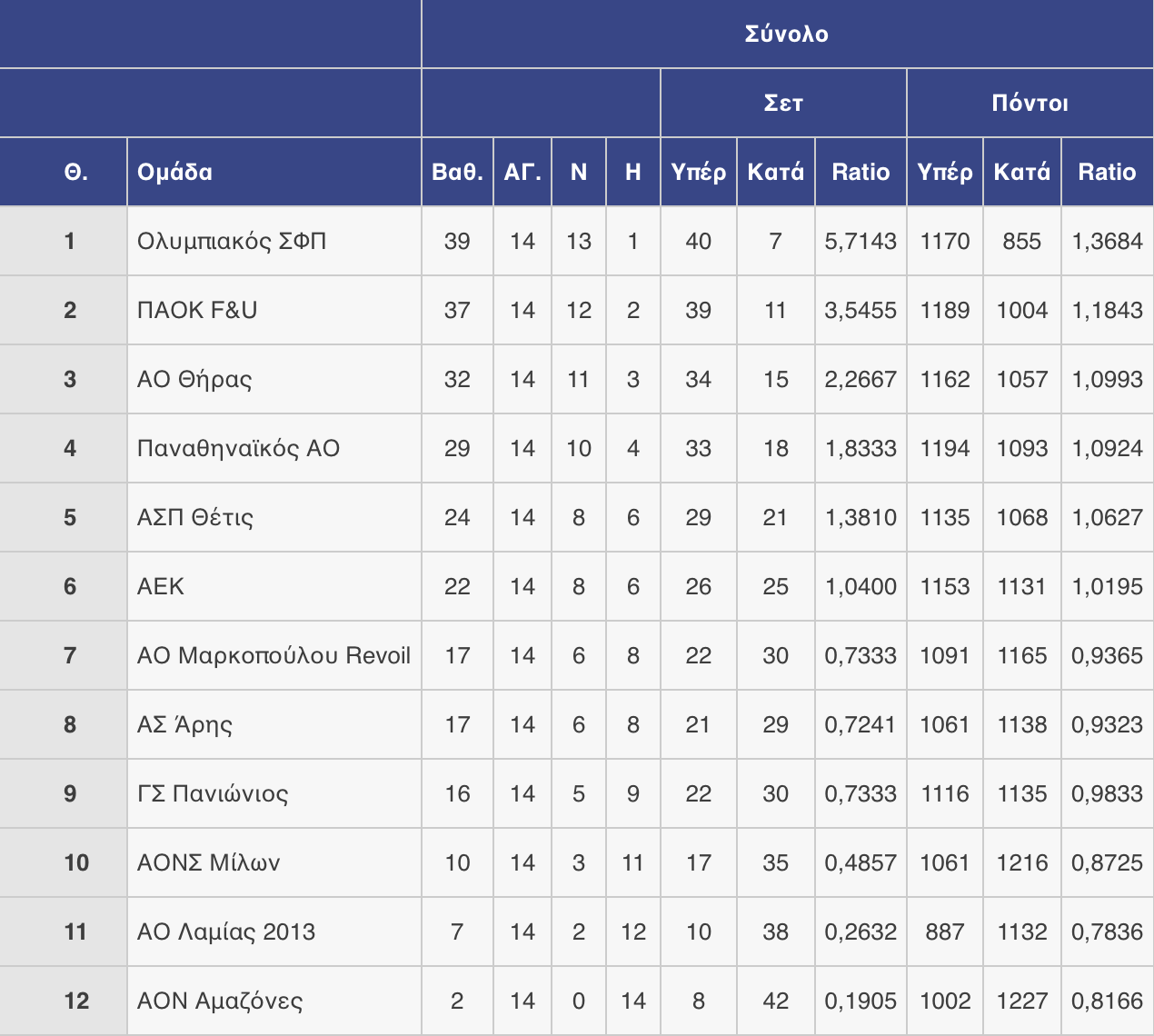
Task: Select team name ΑΣΠ Θέτις
Action: 195,517
